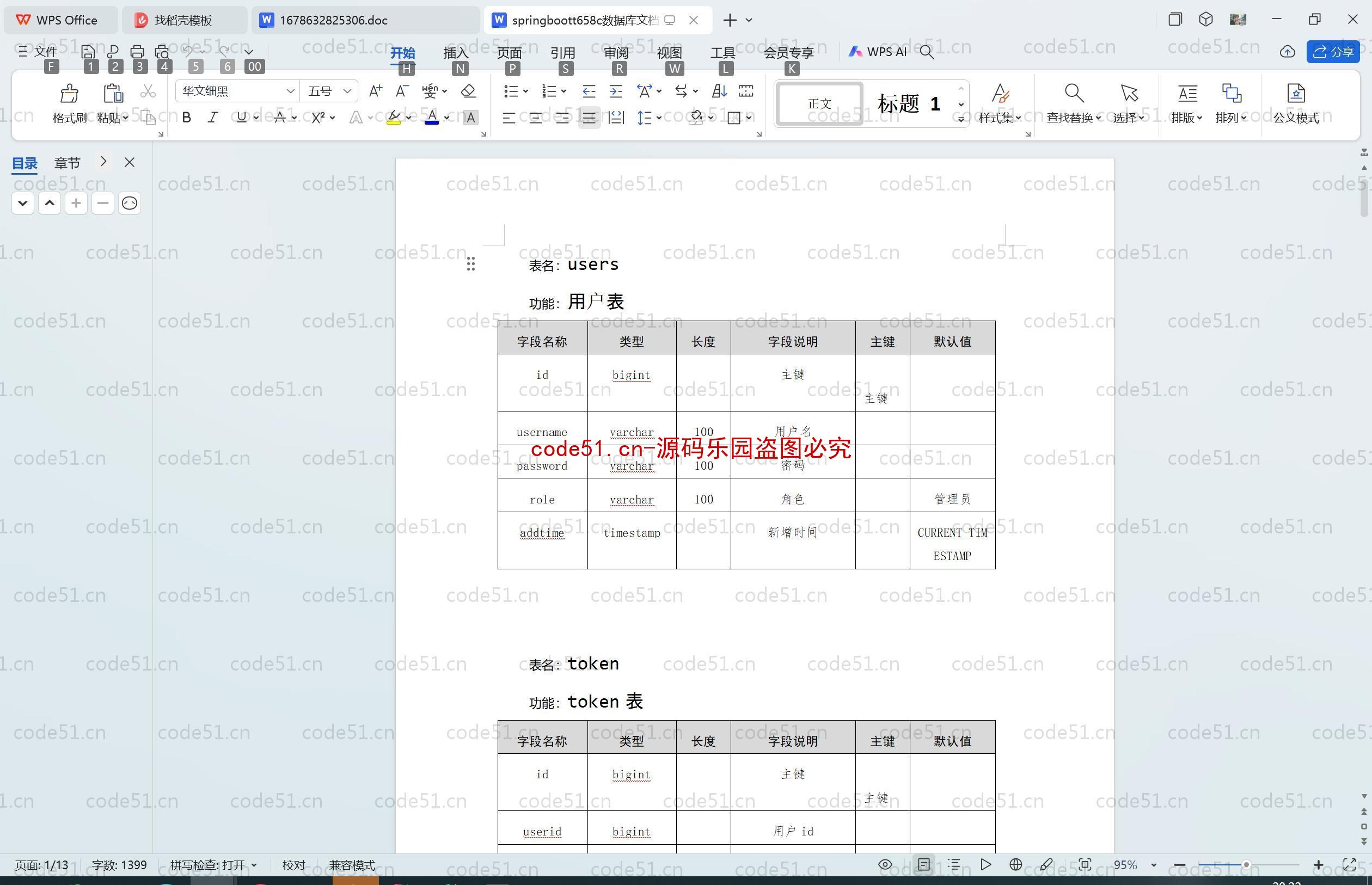Adjust the zoom slider handle in status bar
Screen dimensions: 1372x885
[1246, 864]
